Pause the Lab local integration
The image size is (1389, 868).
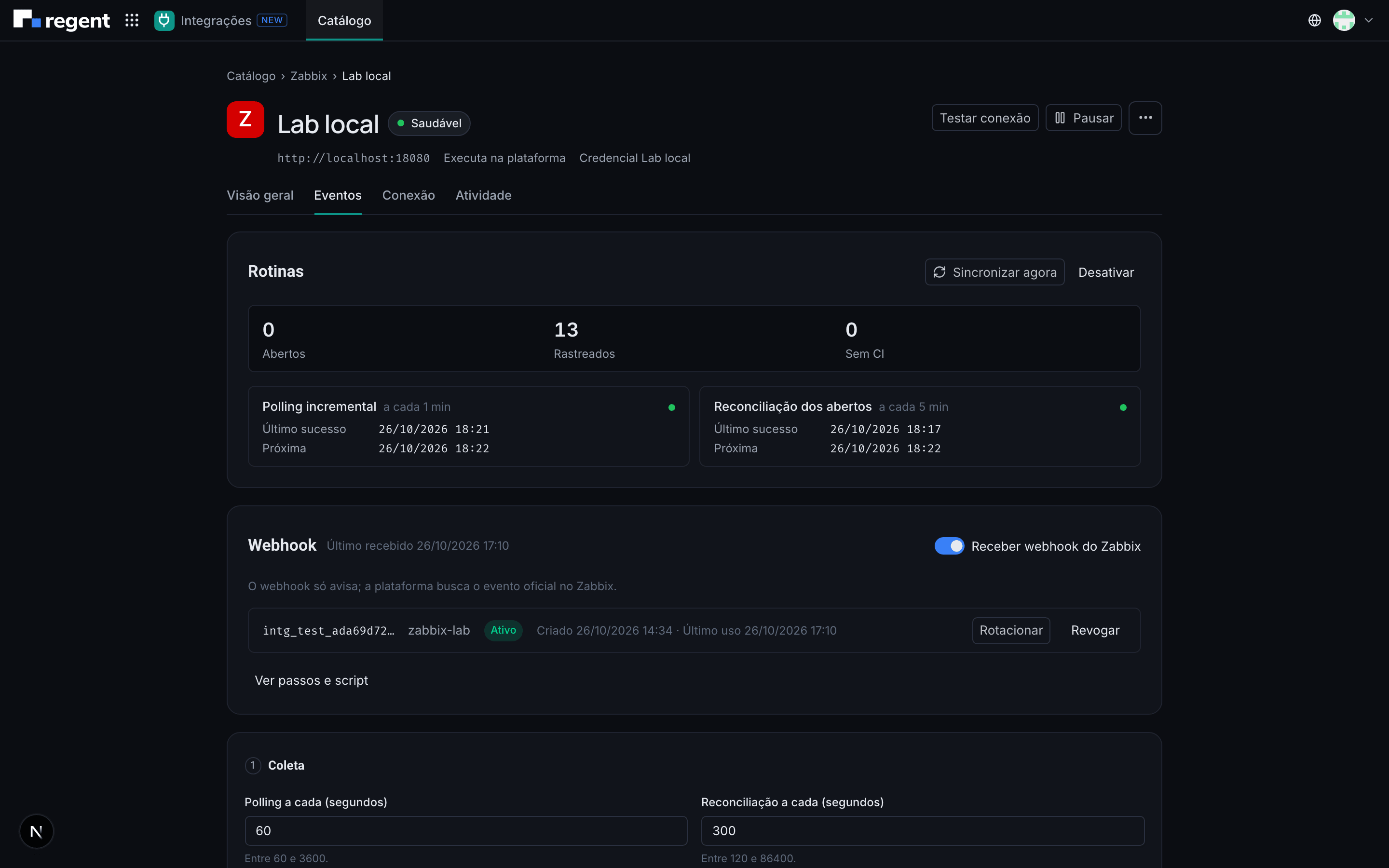click(1083, 118)
